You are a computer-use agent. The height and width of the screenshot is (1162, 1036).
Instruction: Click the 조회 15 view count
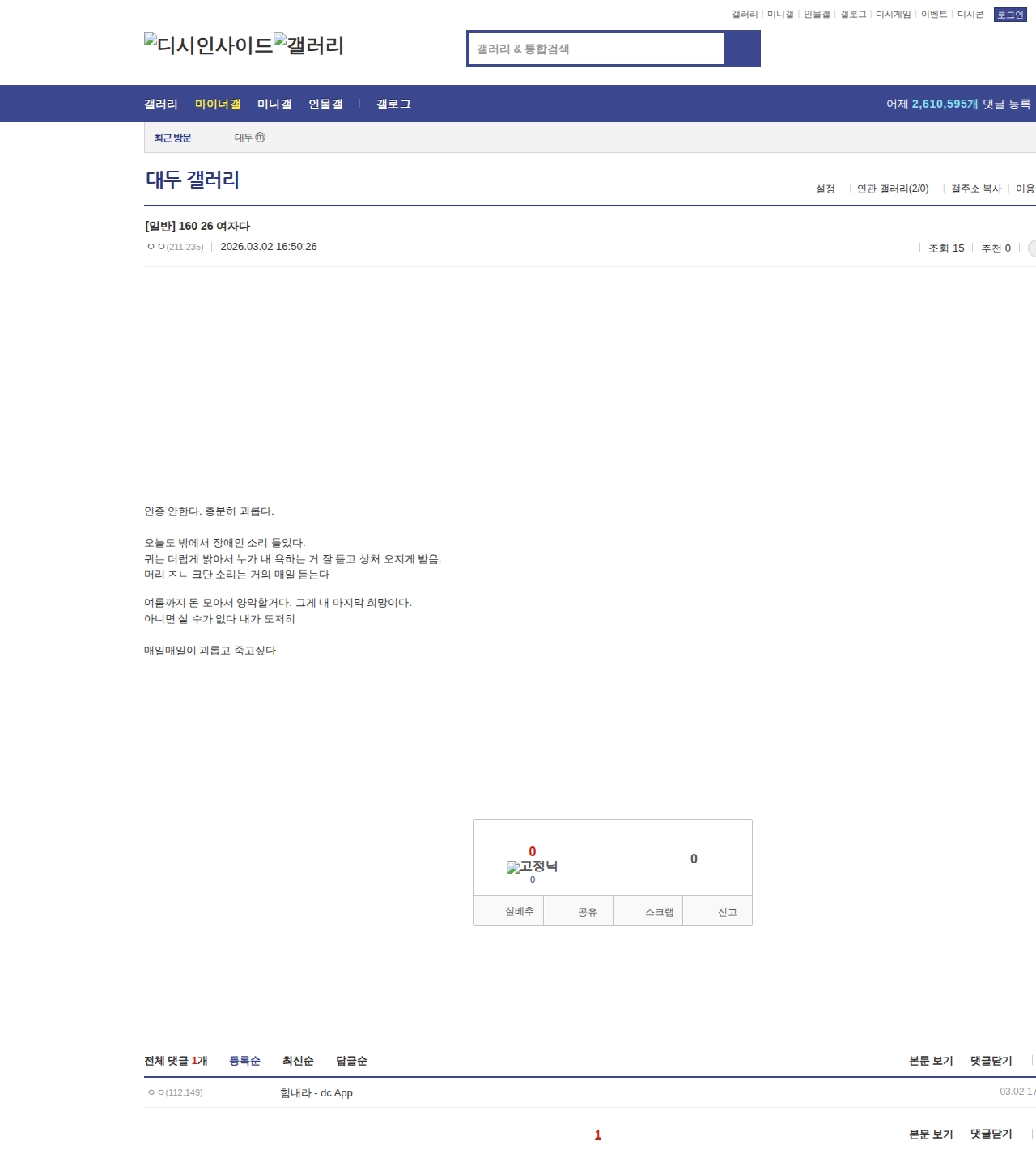[x=946, y=248]
